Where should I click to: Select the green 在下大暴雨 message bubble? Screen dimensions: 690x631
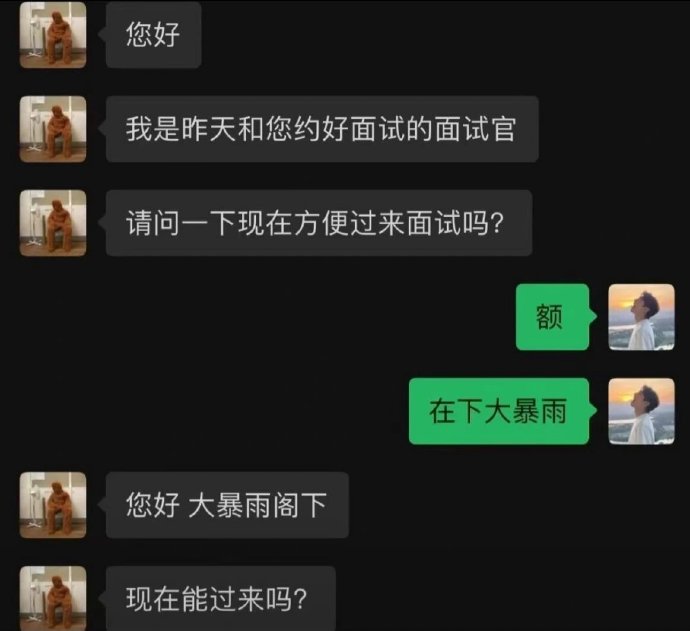click(x=499, y=411)
